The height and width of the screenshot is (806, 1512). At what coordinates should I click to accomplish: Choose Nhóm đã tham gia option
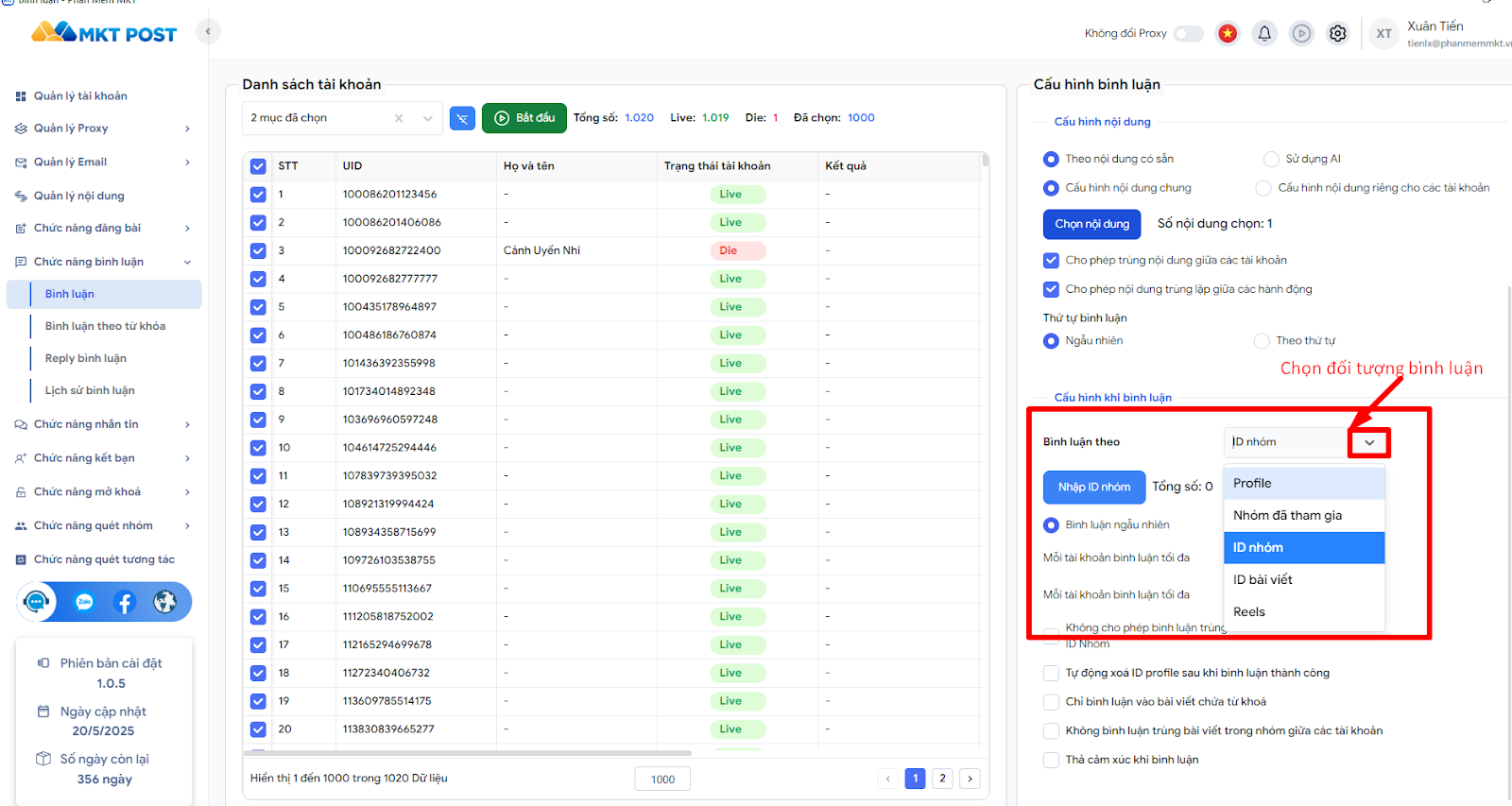click(1304, 516)
